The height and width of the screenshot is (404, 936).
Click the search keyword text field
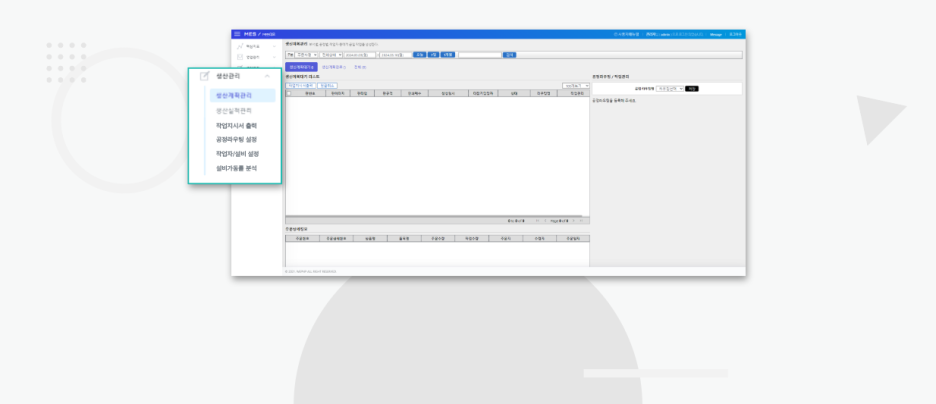click(480, 55)
